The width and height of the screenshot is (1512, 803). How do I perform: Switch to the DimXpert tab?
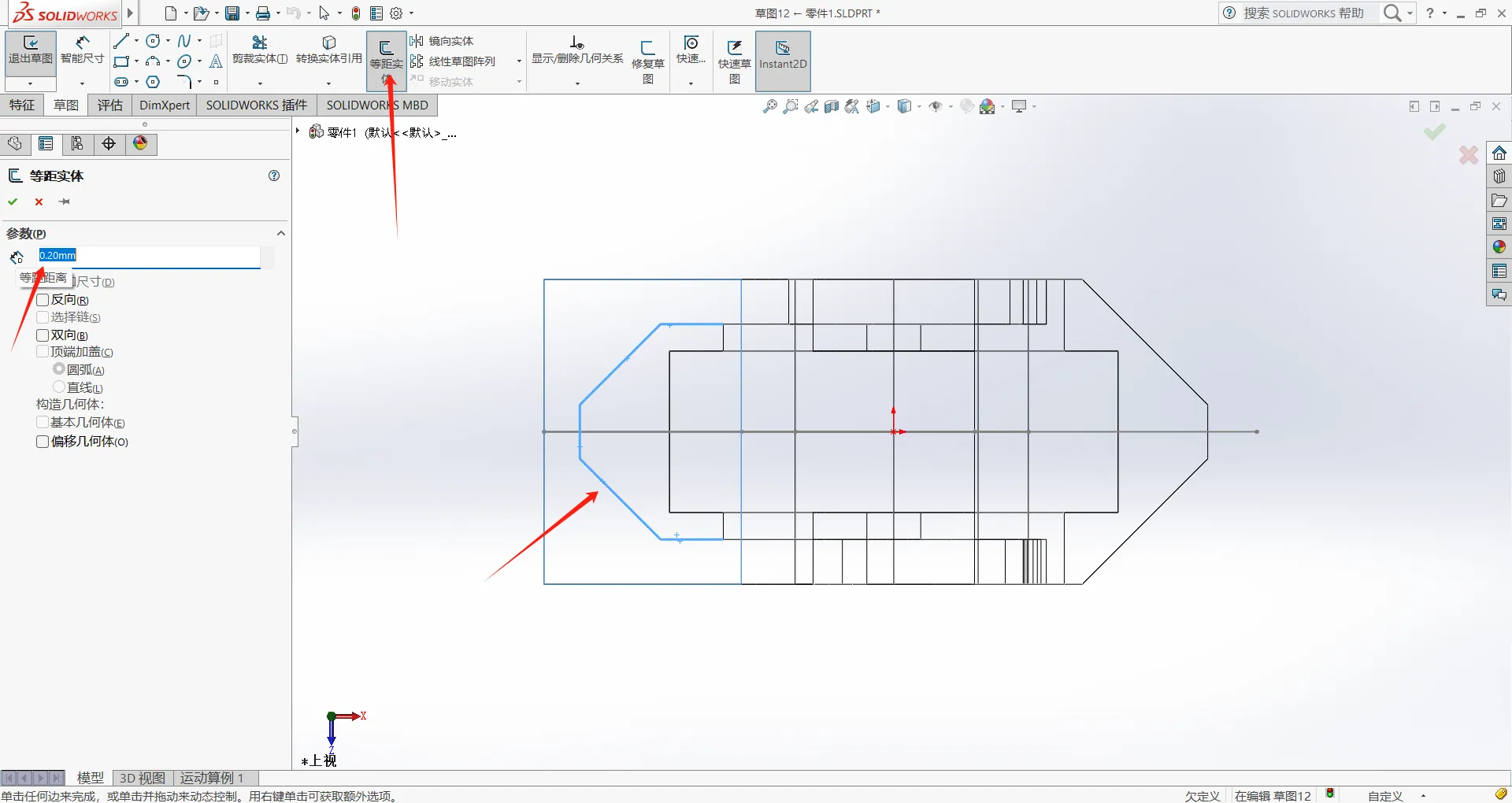pyautogui.click(x=165, y=105)
